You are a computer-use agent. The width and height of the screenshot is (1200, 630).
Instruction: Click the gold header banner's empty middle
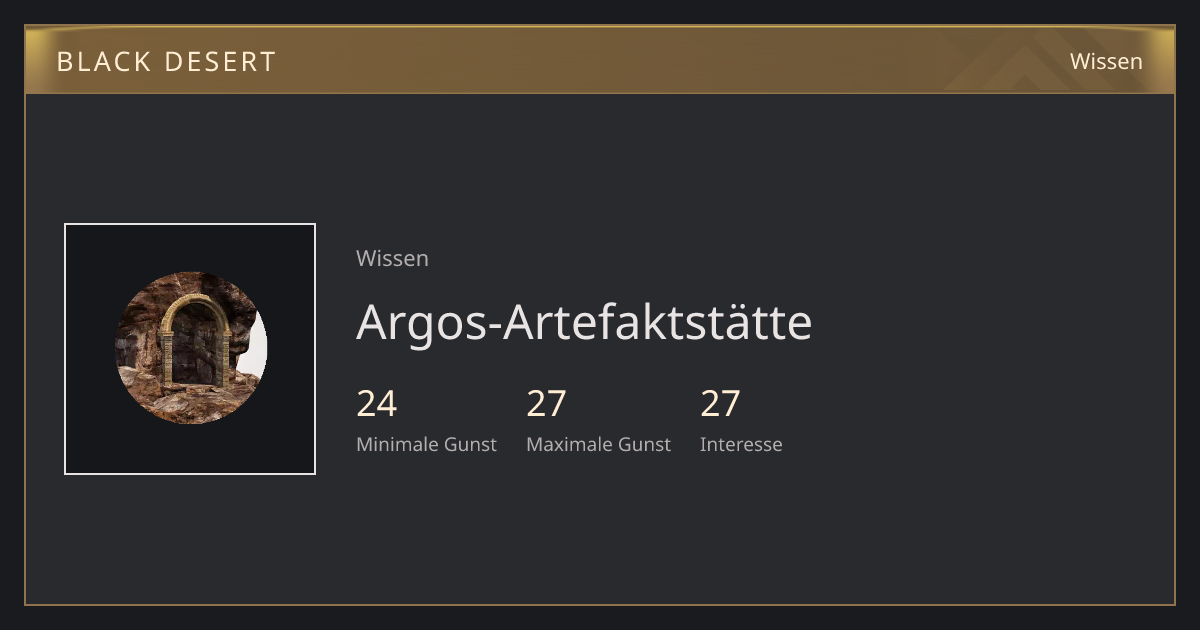(600, 61)
